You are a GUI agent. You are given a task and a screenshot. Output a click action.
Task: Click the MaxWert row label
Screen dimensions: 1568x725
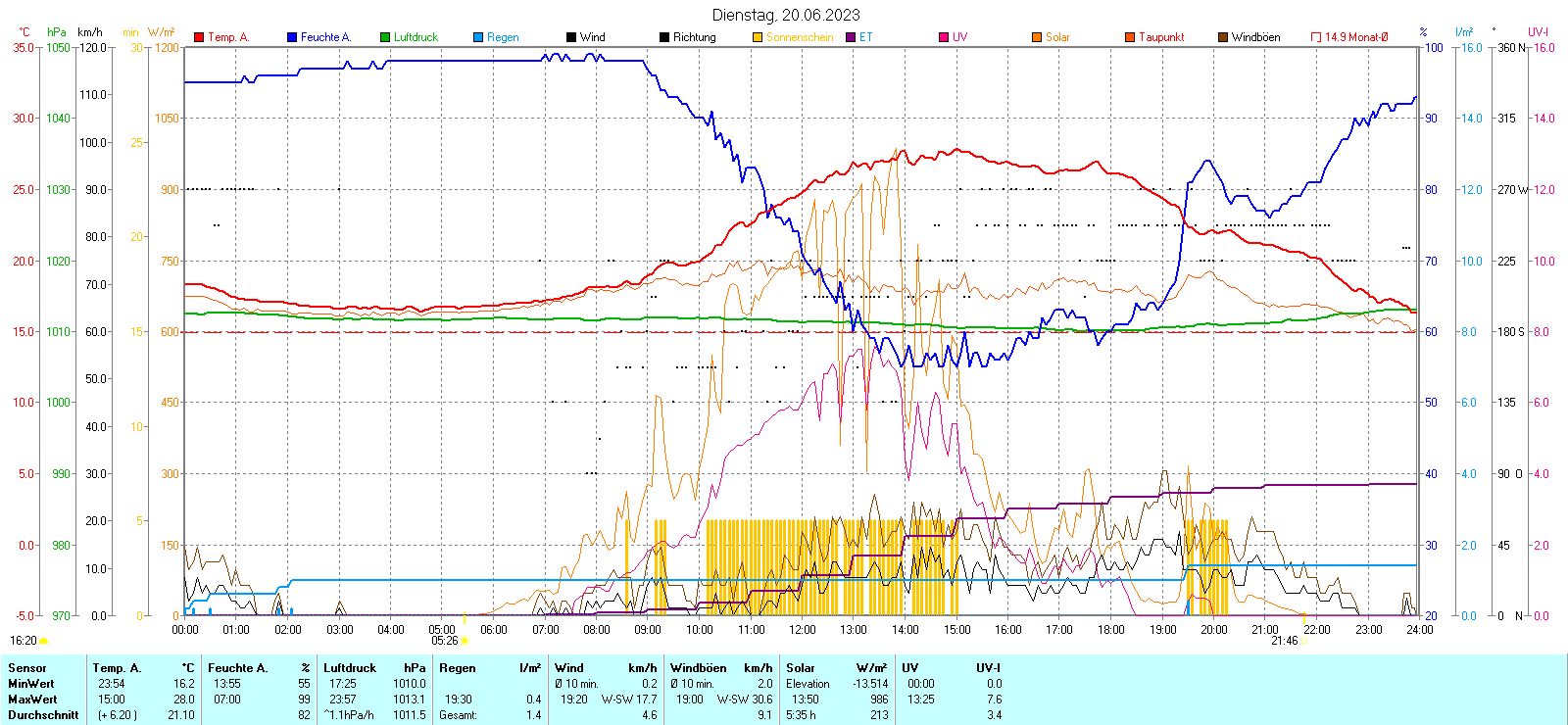point(32,700)
